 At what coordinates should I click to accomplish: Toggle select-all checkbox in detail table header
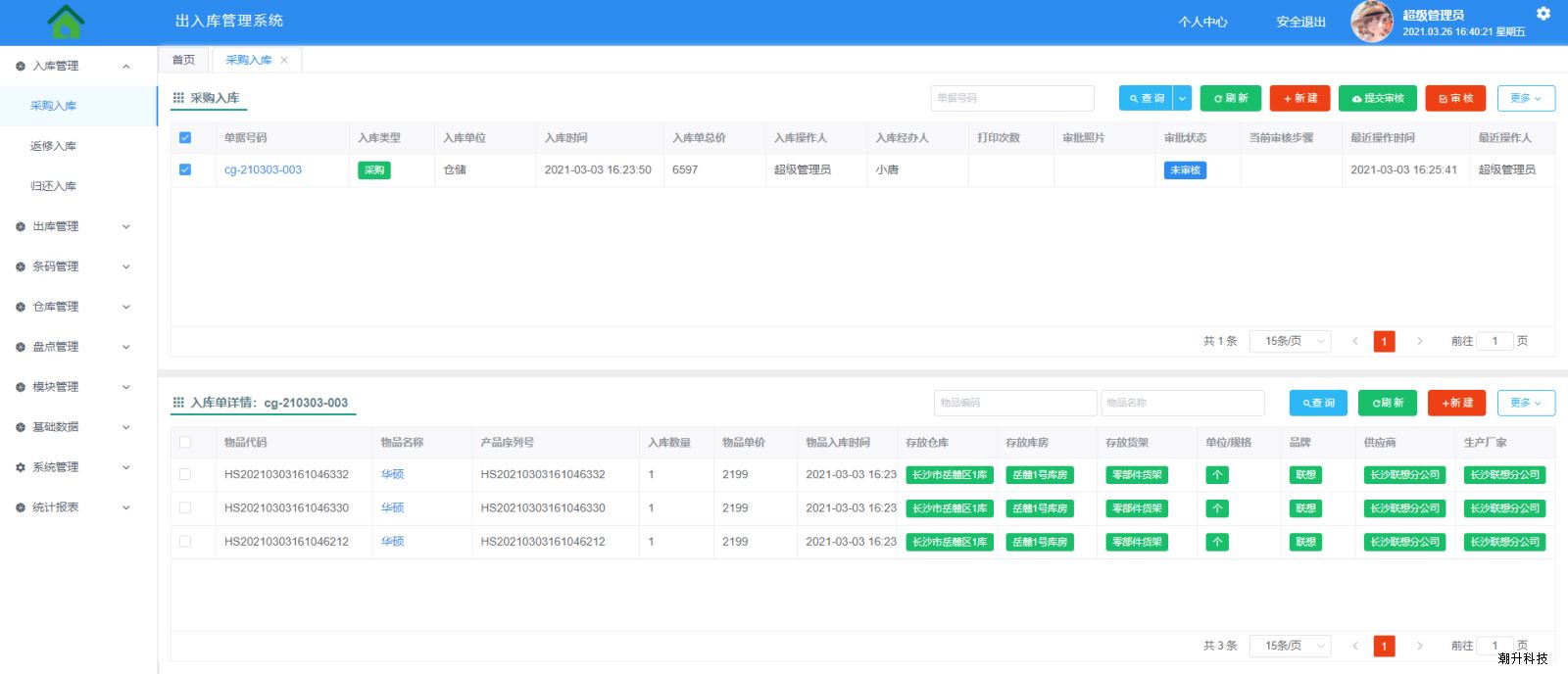pos(185,443)
